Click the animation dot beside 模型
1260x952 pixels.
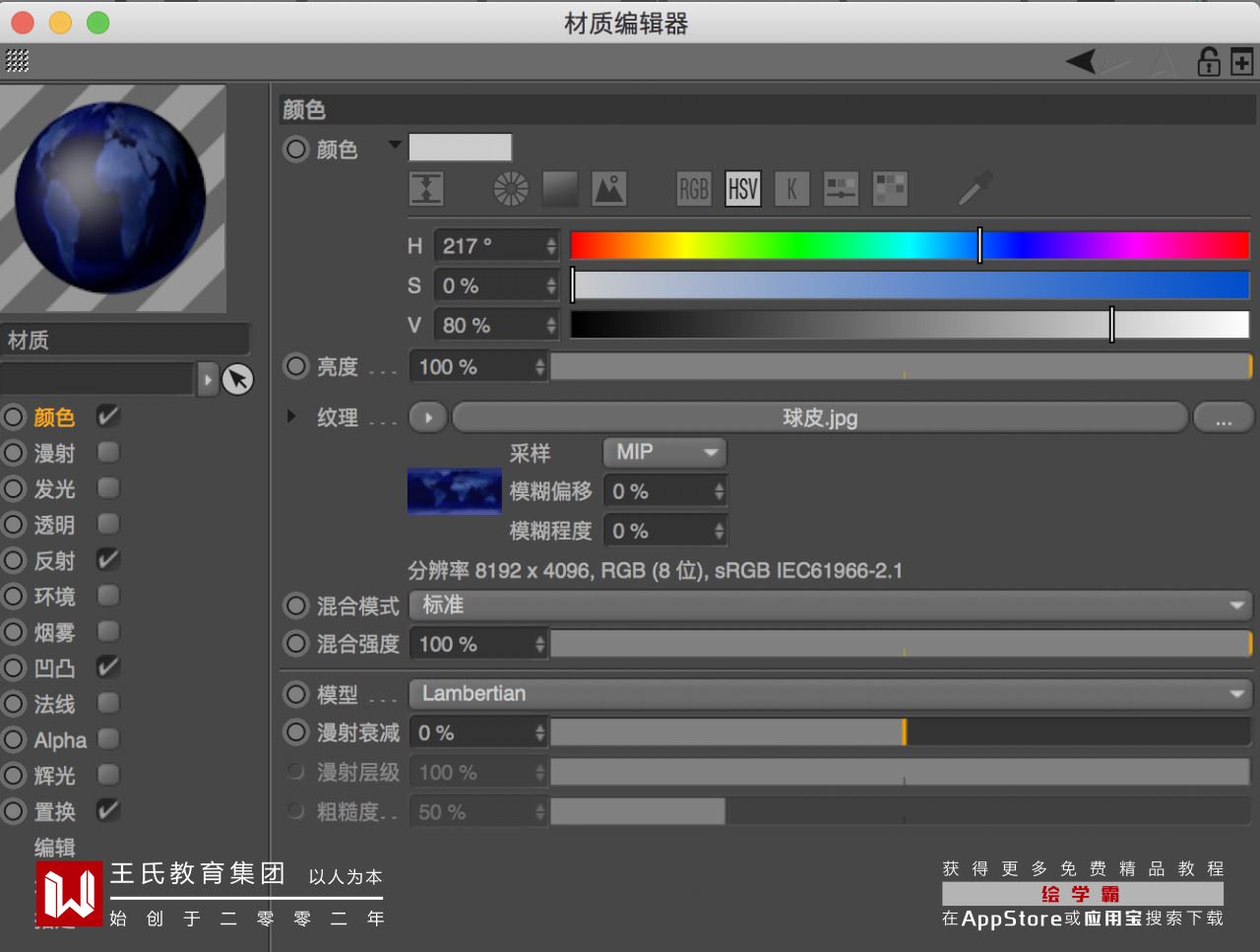pyautogui.click(x=296, y=694)
